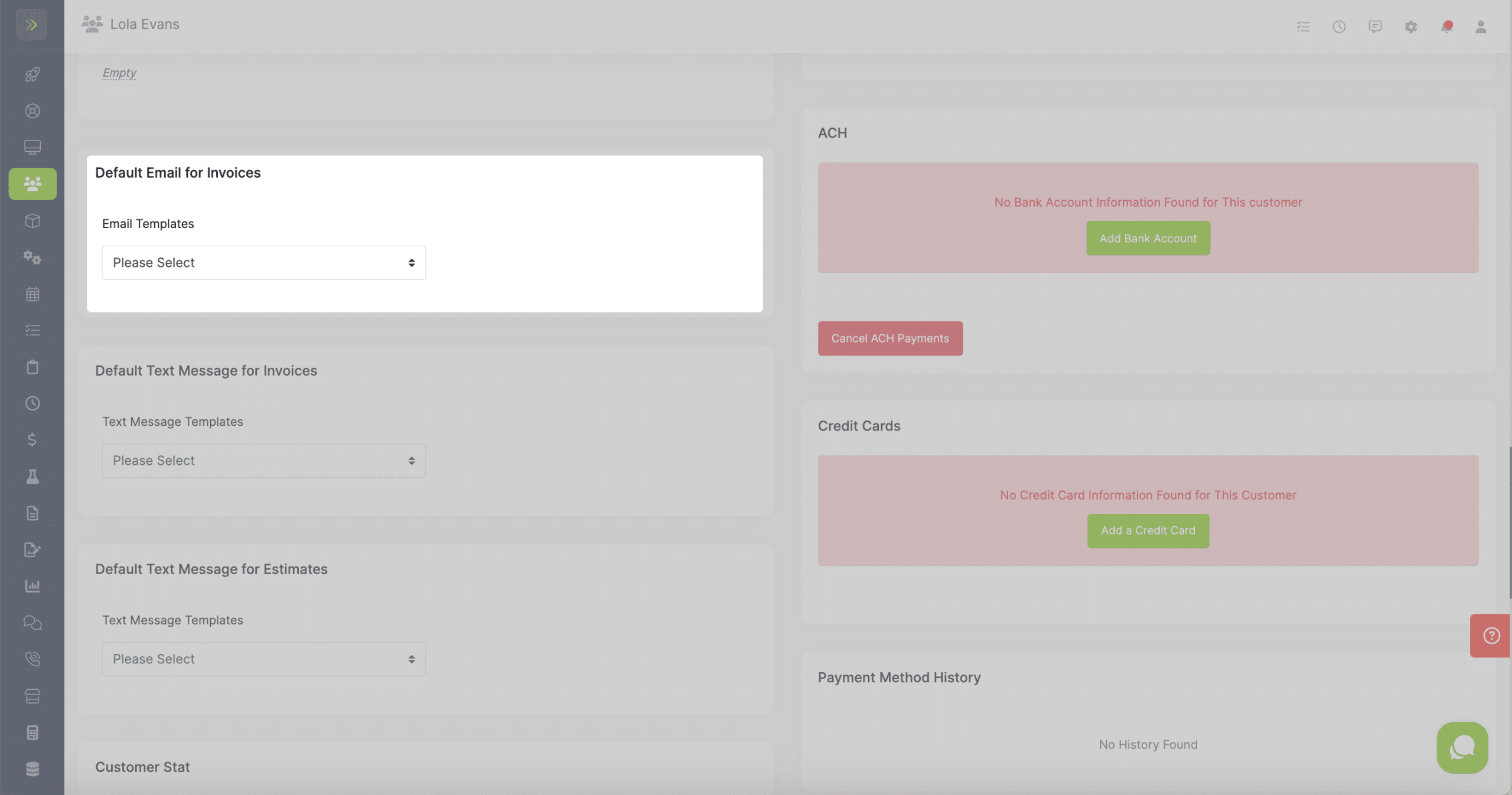Screen dimensions: 1512x795
Task: Expand the sidebar with the double-chevron icon
Action: click(x=32, y=25)
